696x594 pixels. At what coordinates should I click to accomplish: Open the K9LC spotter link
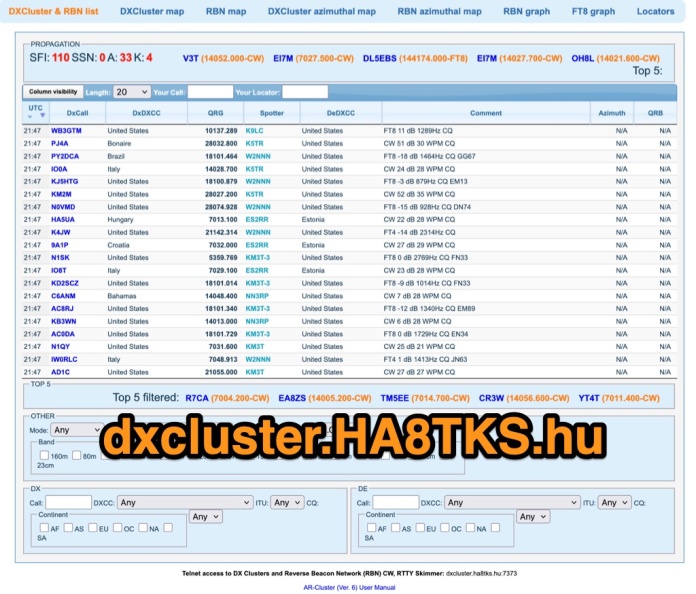(x=254, y=131)
